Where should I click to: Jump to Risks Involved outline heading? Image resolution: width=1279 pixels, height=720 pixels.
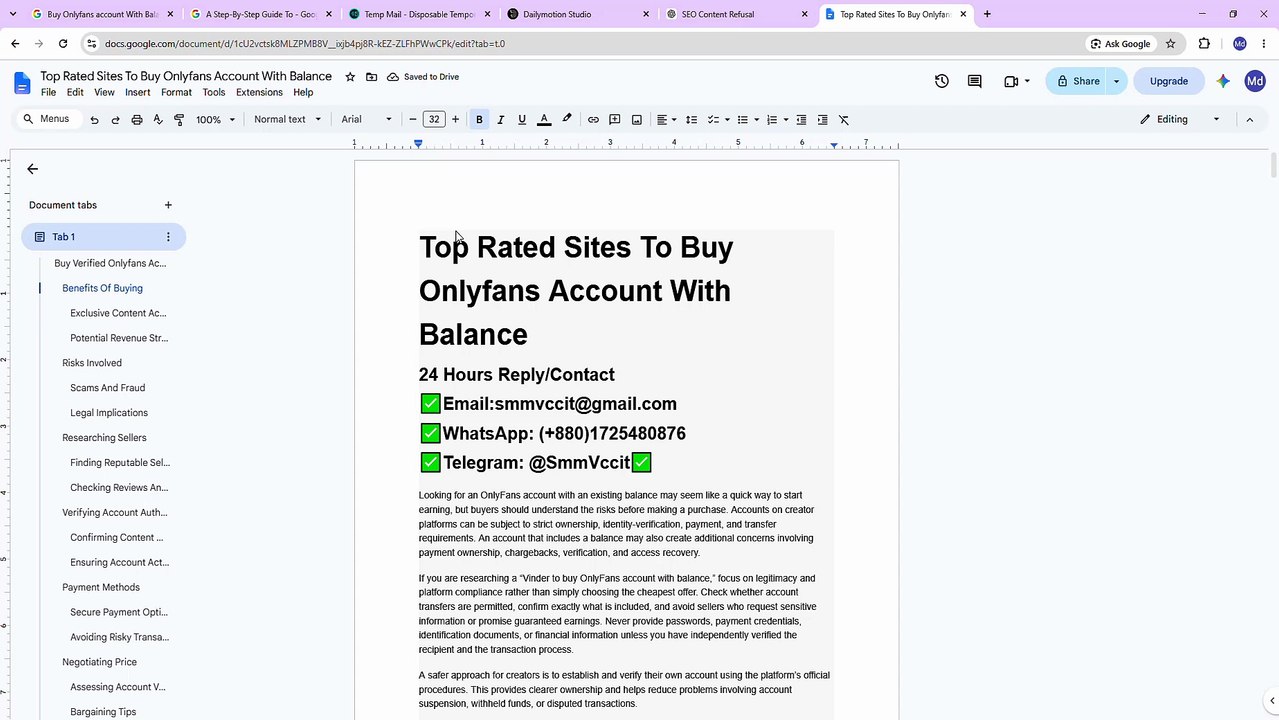(x=92, y=363)
